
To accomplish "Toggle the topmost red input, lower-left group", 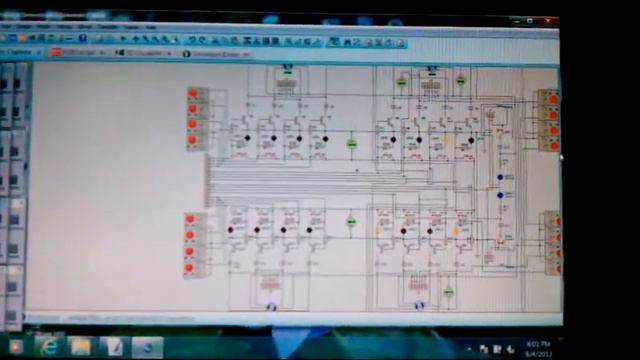I will click(x=190, y=219).
